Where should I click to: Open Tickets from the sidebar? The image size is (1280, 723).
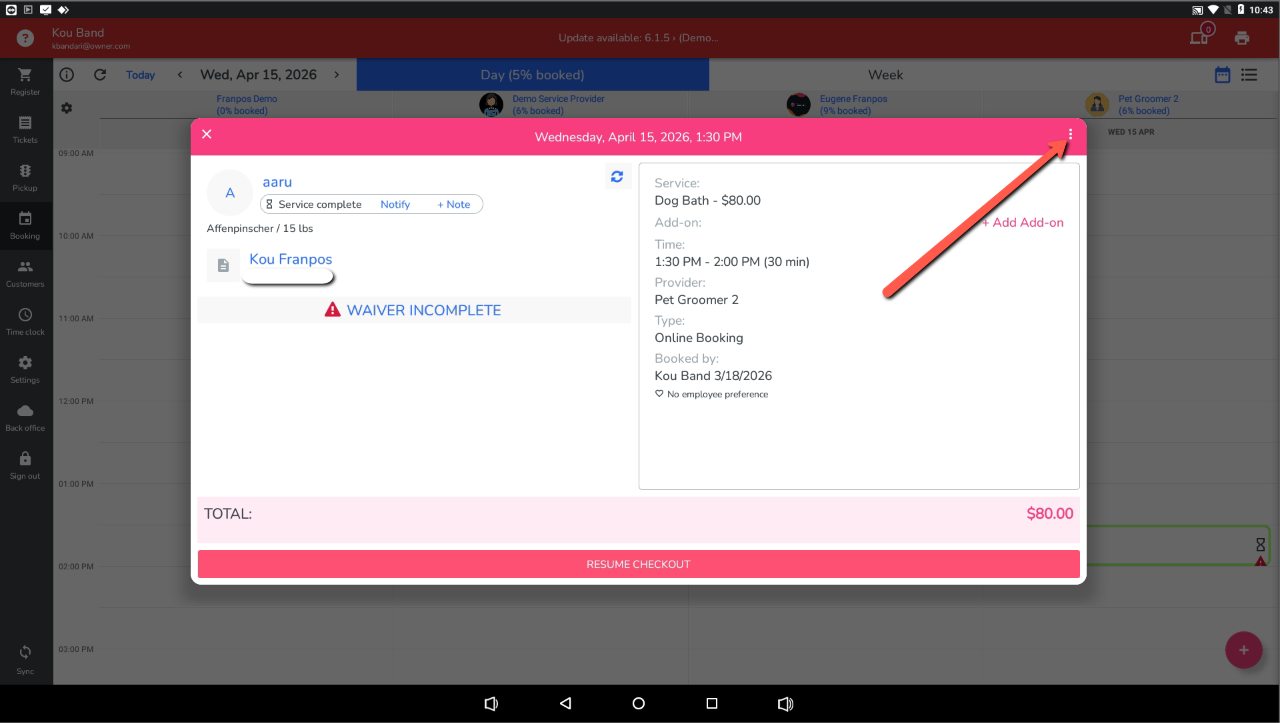coord(25,129)
